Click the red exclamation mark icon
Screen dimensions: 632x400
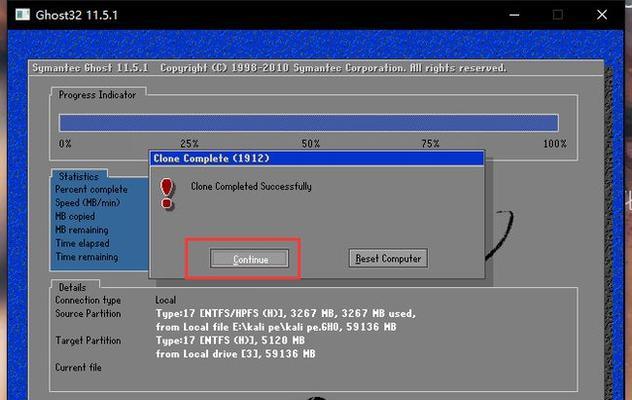pyautogui.click(x=167, y=194)
